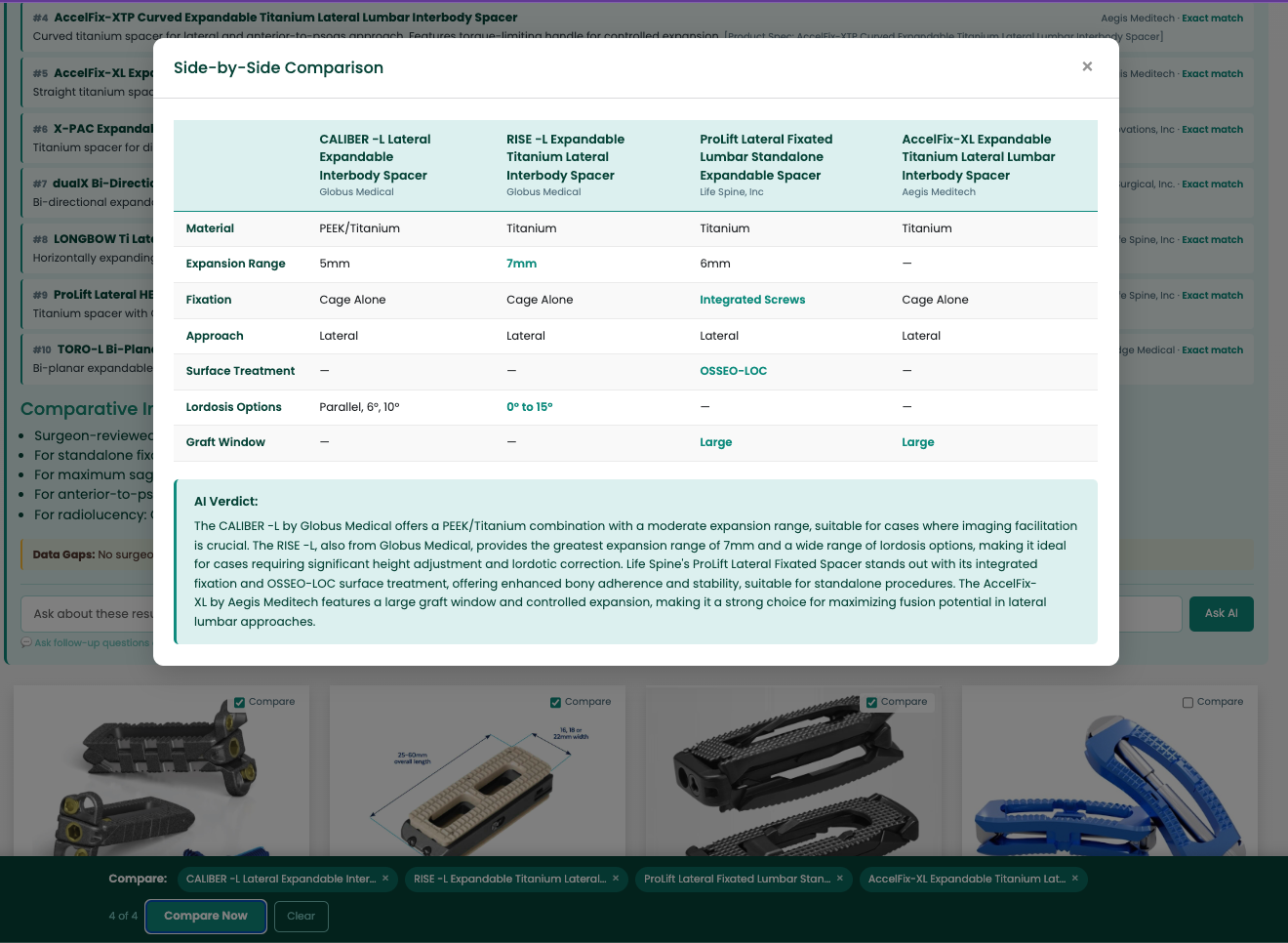Screen dimensions: 1288x943
Task: Click the Integrated Screws fixation value
Action: [752, 300]
